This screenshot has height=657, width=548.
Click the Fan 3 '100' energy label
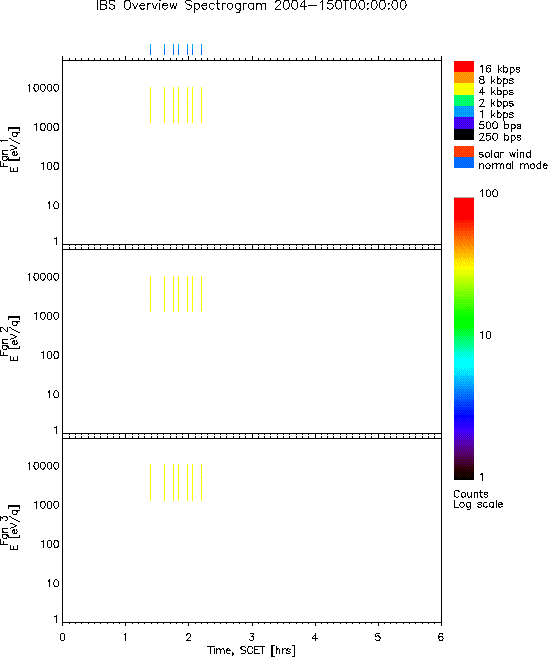click(50, 544)
